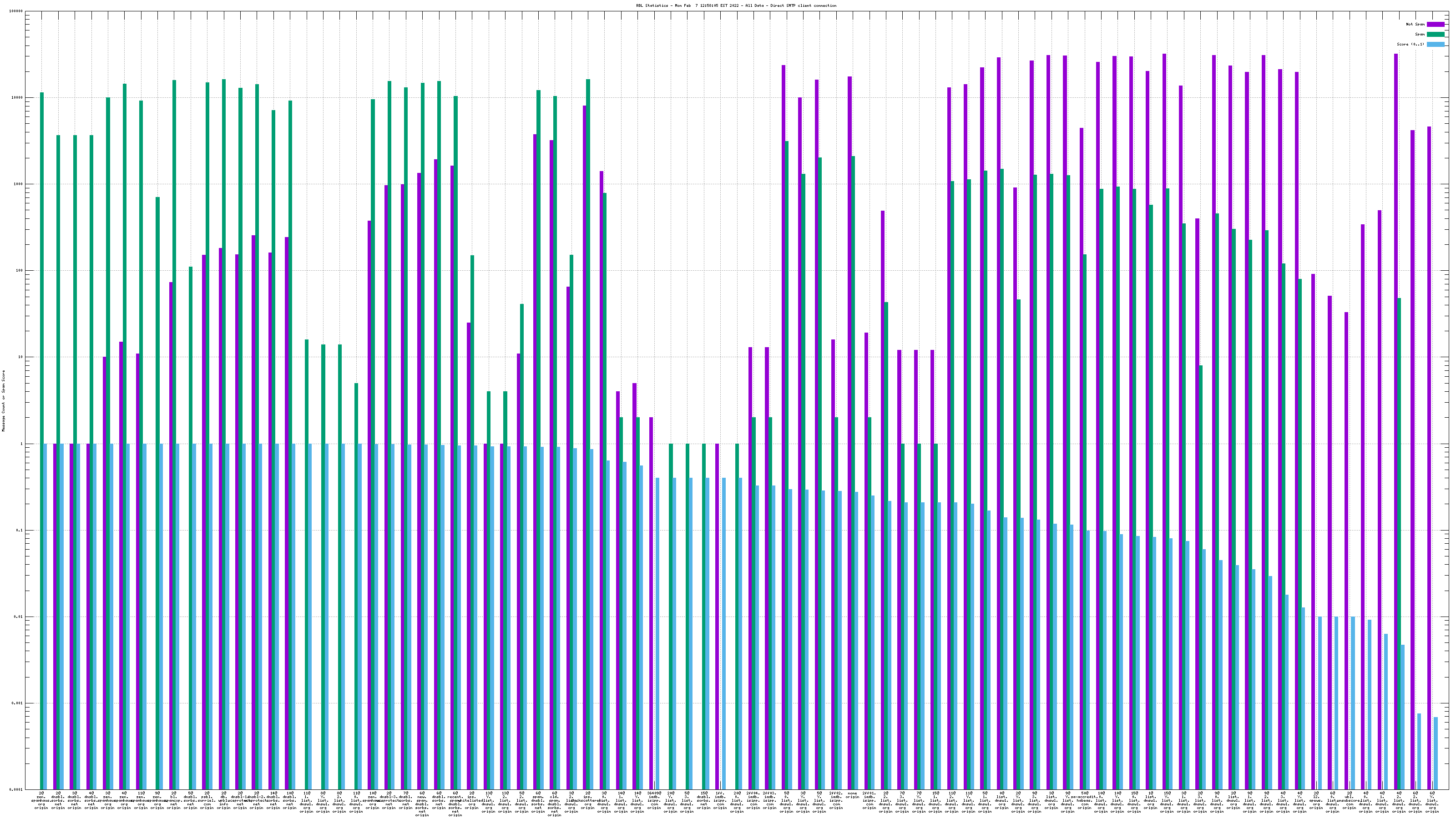Click the sa-accredit.habeas.com x-axis label

(x=1084, y=800)
